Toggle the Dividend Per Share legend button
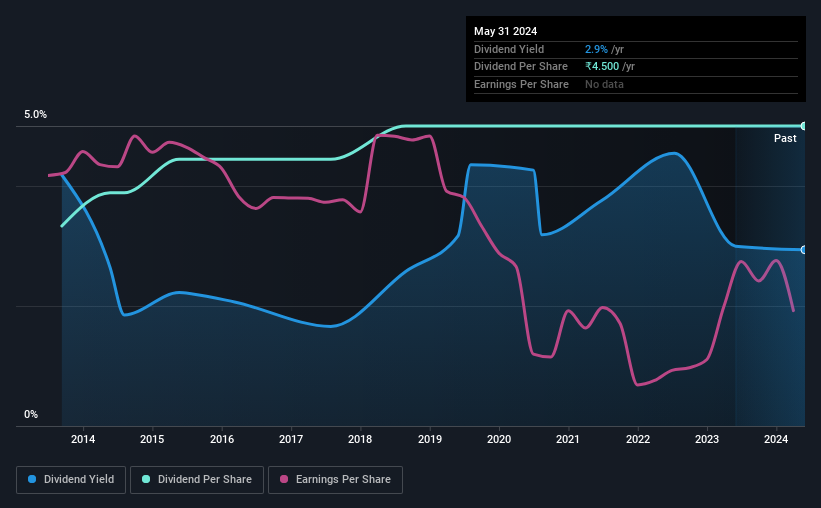The image size is (821, 508). (197, 480)
